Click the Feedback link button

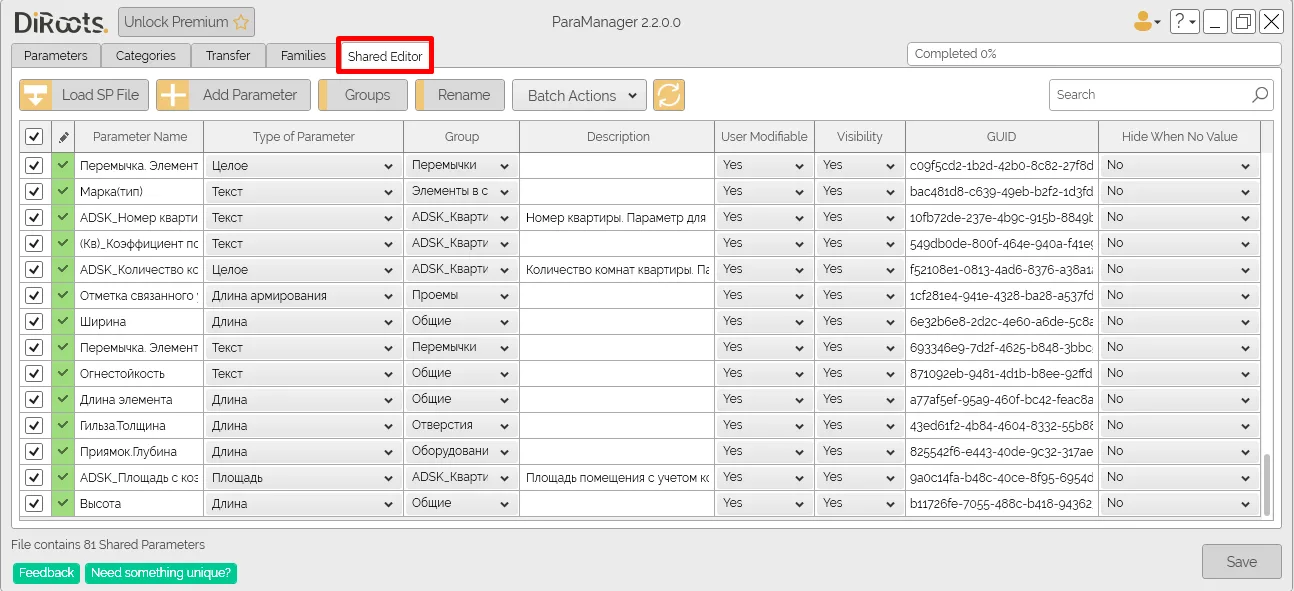tap(46, 573)
